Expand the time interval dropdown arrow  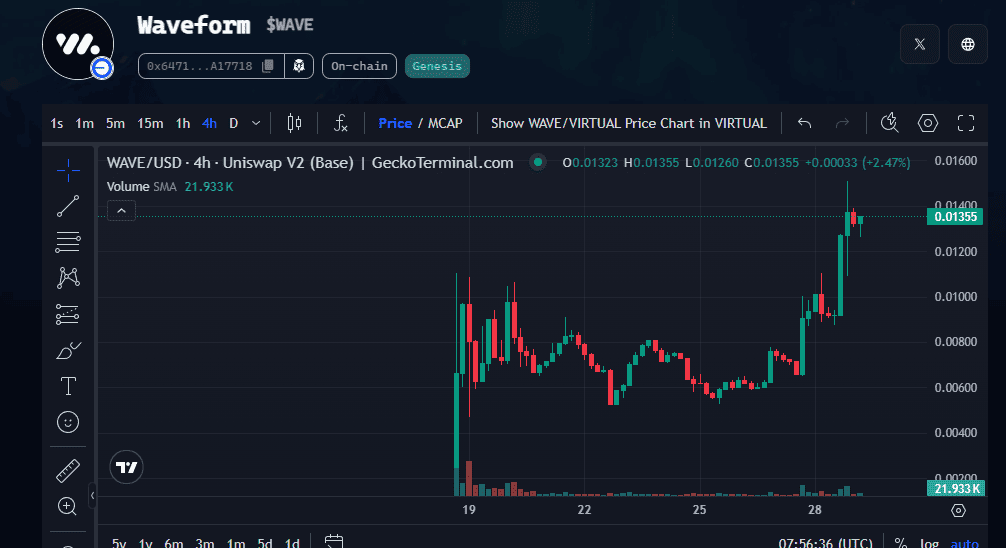click(256, 123)
